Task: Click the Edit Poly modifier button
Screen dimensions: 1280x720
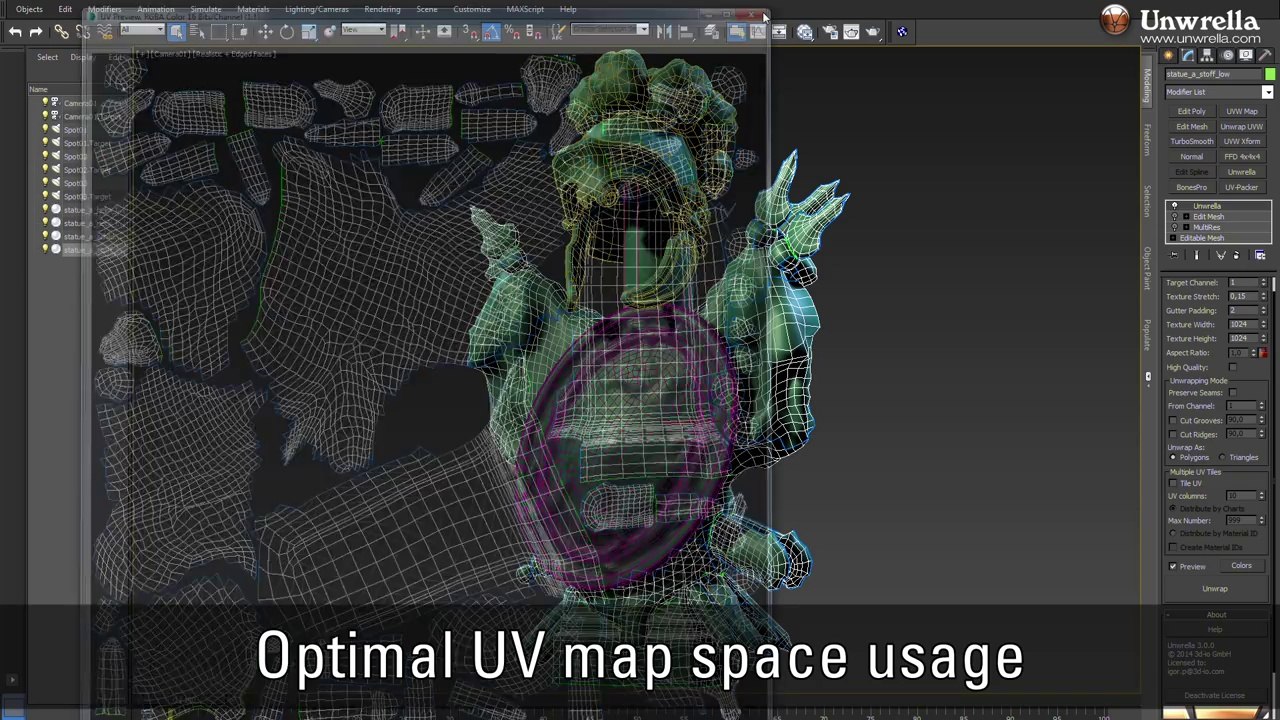Action: (1192, 112)
